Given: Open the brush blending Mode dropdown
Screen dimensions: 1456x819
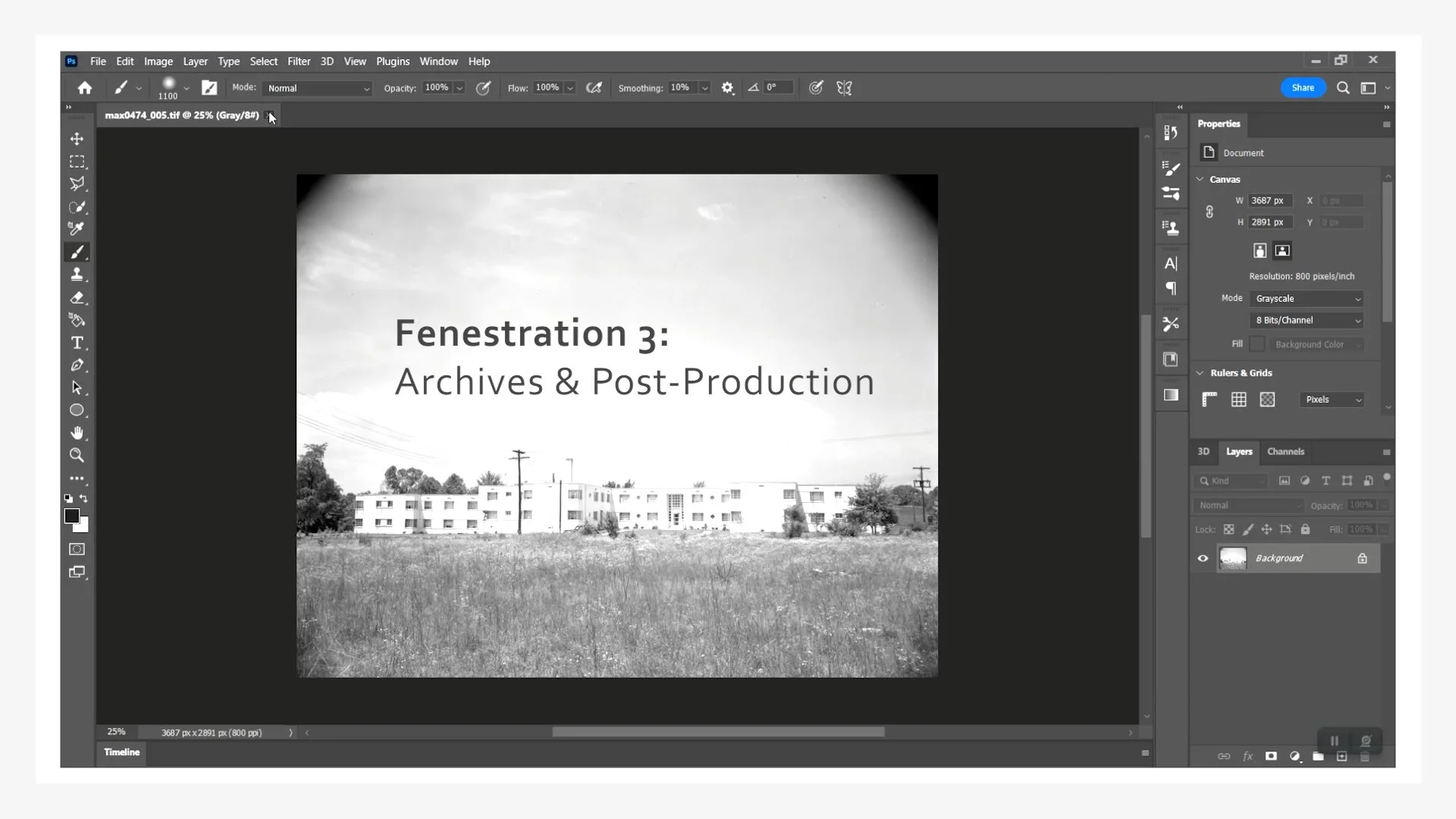Looking at the screenshot, I should pyautogui.click(x=318, y=88).
